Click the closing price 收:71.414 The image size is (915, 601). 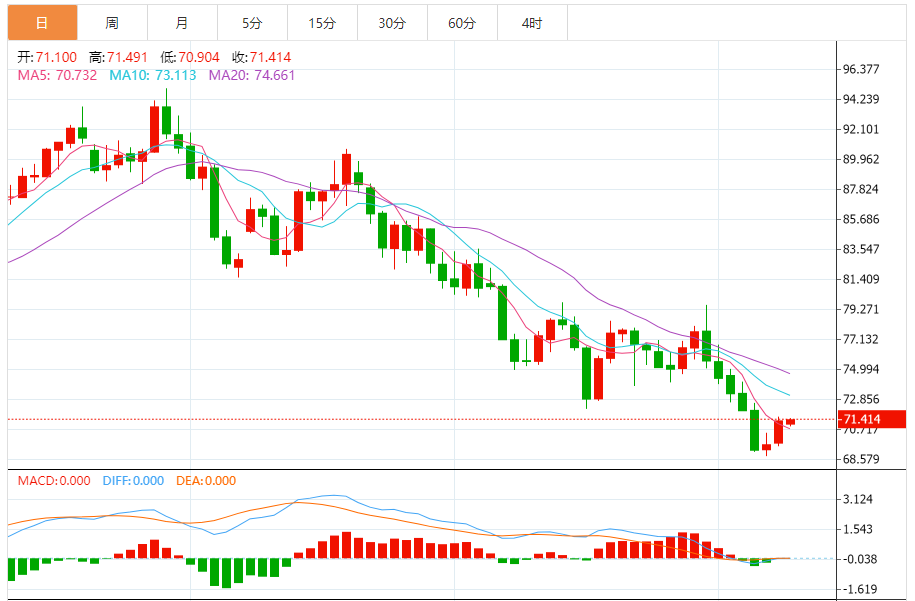[261, 57]
